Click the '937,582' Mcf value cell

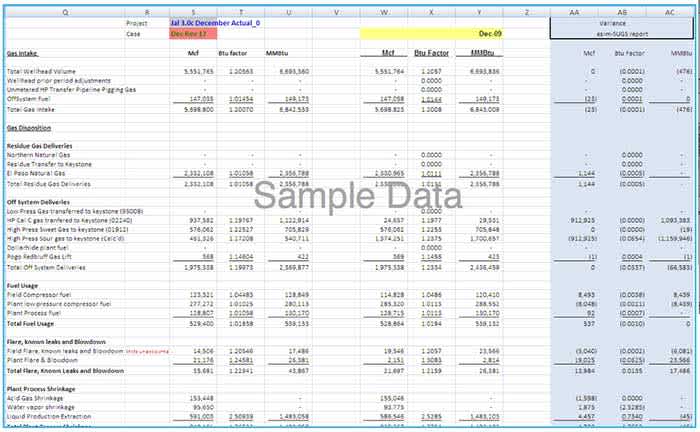pos(201,220)
